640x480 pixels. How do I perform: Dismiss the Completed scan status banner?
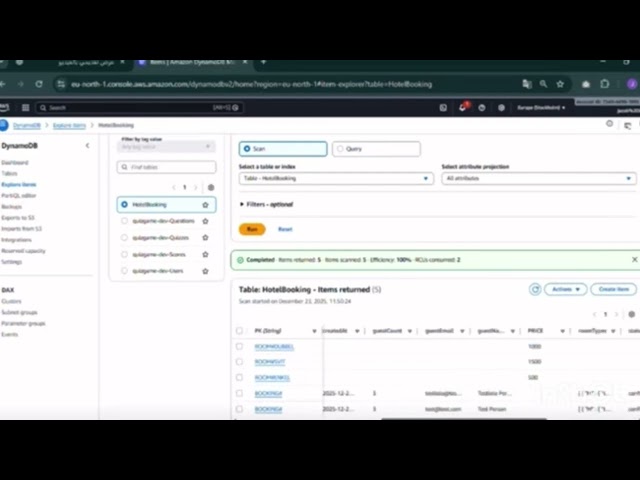[633, 260]
